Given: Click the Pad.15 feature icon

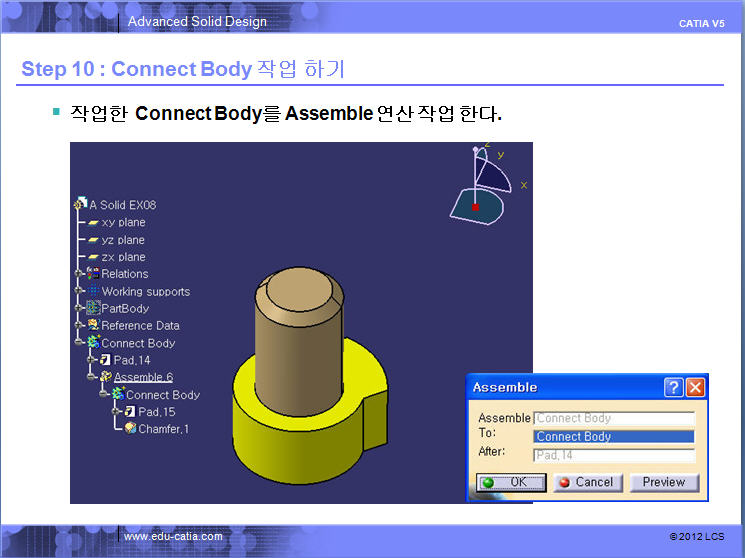Looking at the screenshot, I should pyautogui.click(x=130, y=412).
